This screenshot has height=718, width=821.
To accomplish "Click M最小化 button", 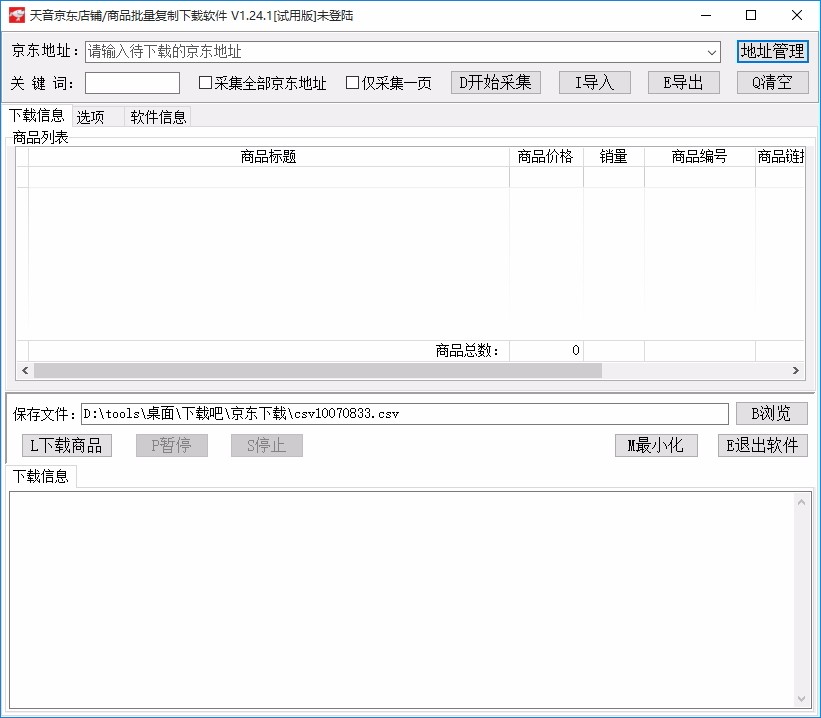I will coord(656,446).
